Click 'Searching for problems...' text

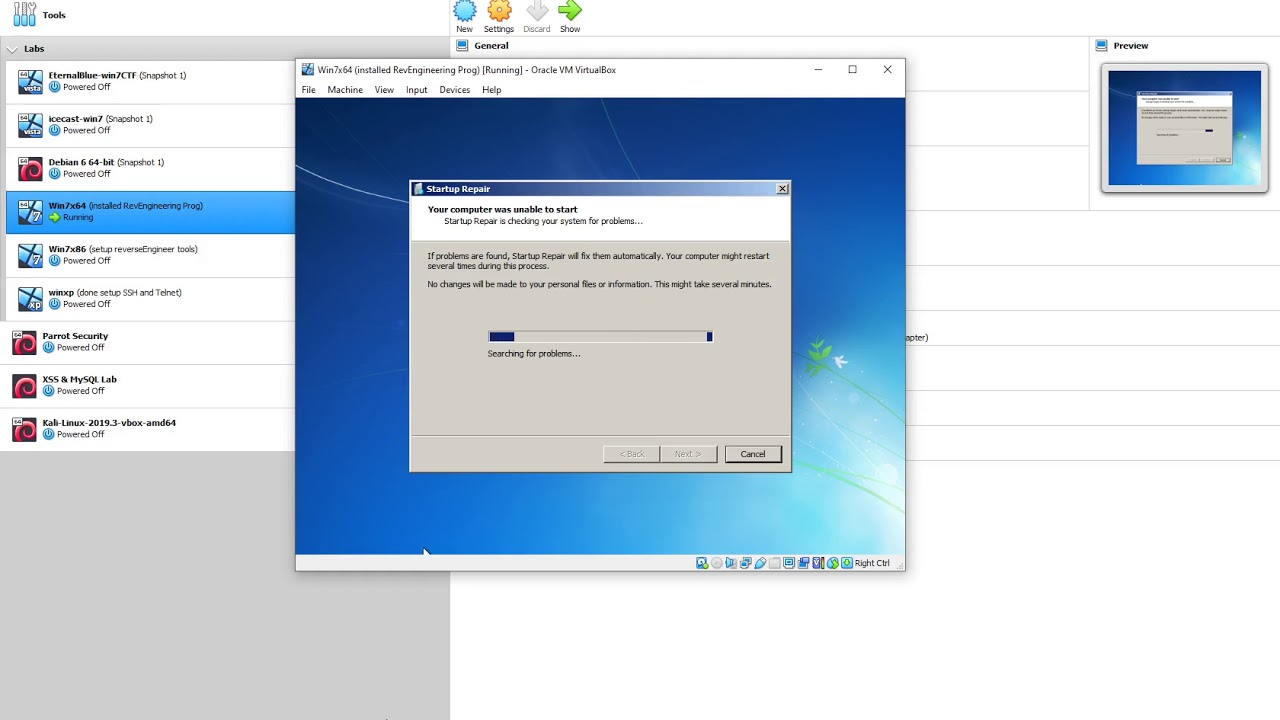[x=534, y=354]
